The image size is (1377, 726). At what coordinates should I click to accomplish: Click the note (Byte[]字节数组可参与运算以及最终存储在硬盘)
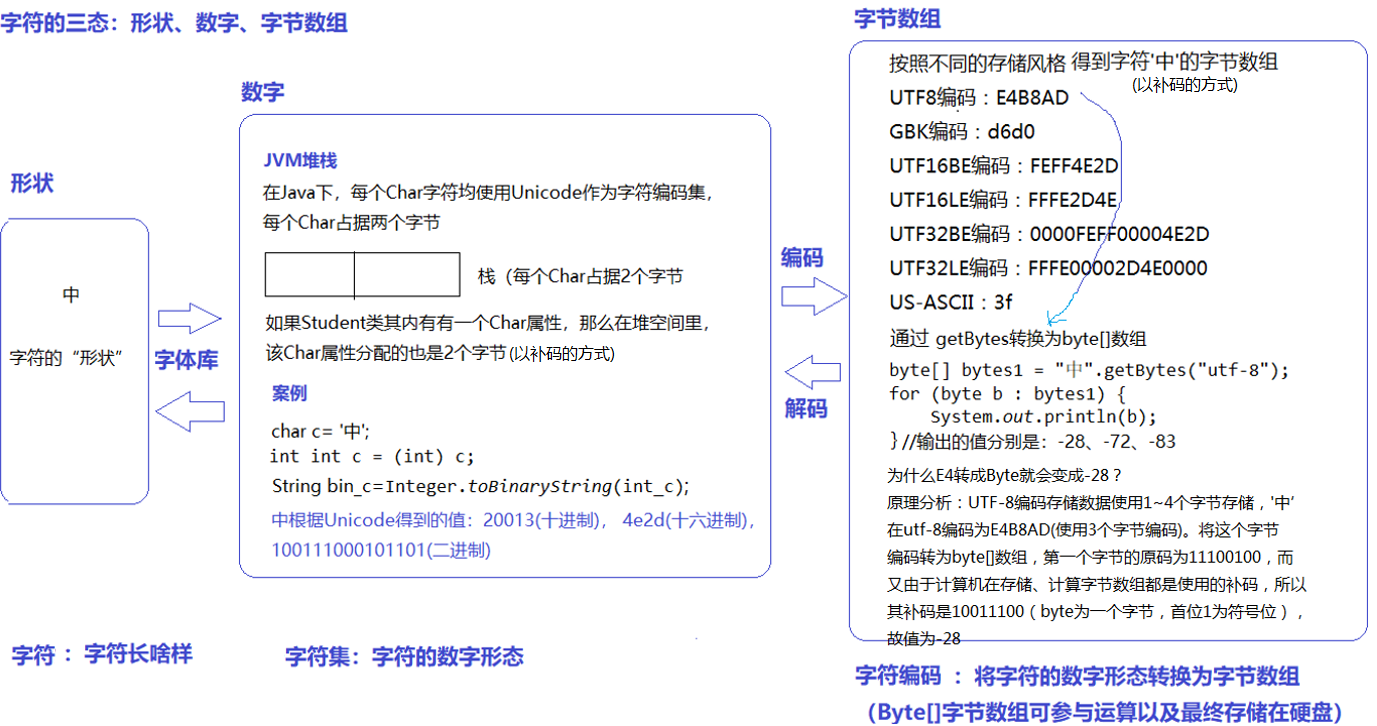(x=1105, y=712)
